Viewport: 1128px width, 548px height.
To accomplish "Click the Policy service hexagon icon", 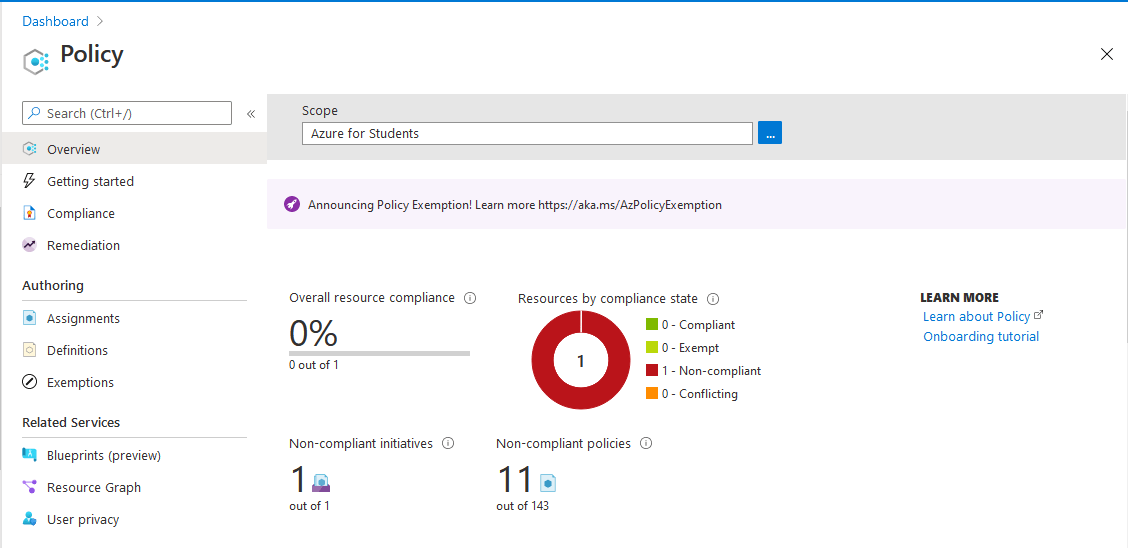I will click(35, 62).
